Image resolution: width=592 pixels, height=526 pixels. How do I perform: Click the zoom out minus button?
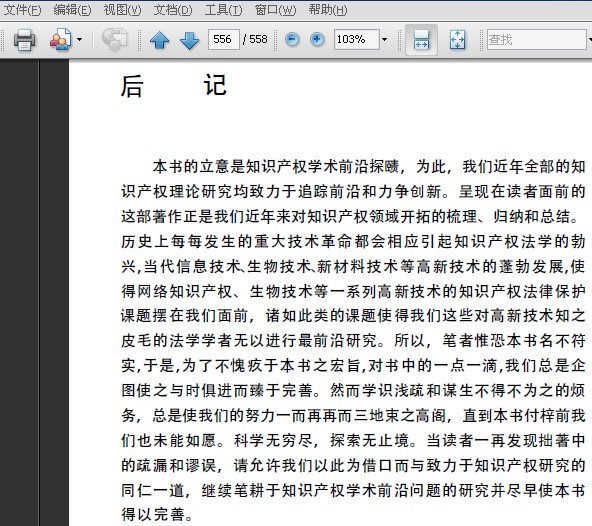pyautogui.click(x=292, y=39)
